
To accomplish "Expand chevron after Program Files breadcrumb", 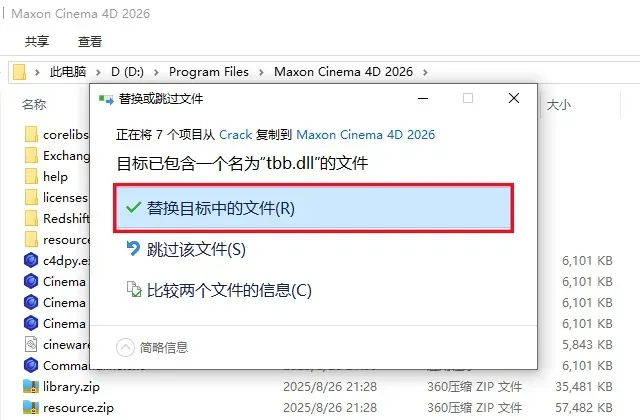I will coord(261,72).
